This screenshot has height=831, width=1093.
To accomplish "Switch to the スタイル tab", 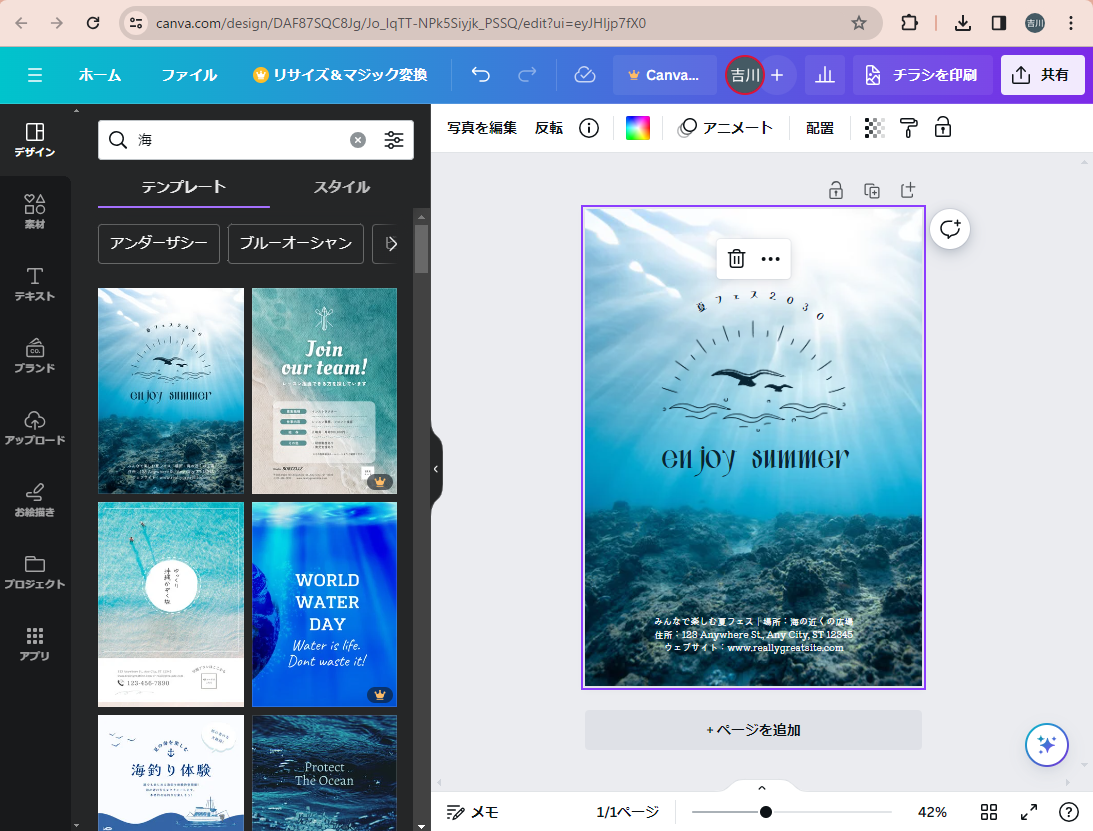I will coord(342,187).
